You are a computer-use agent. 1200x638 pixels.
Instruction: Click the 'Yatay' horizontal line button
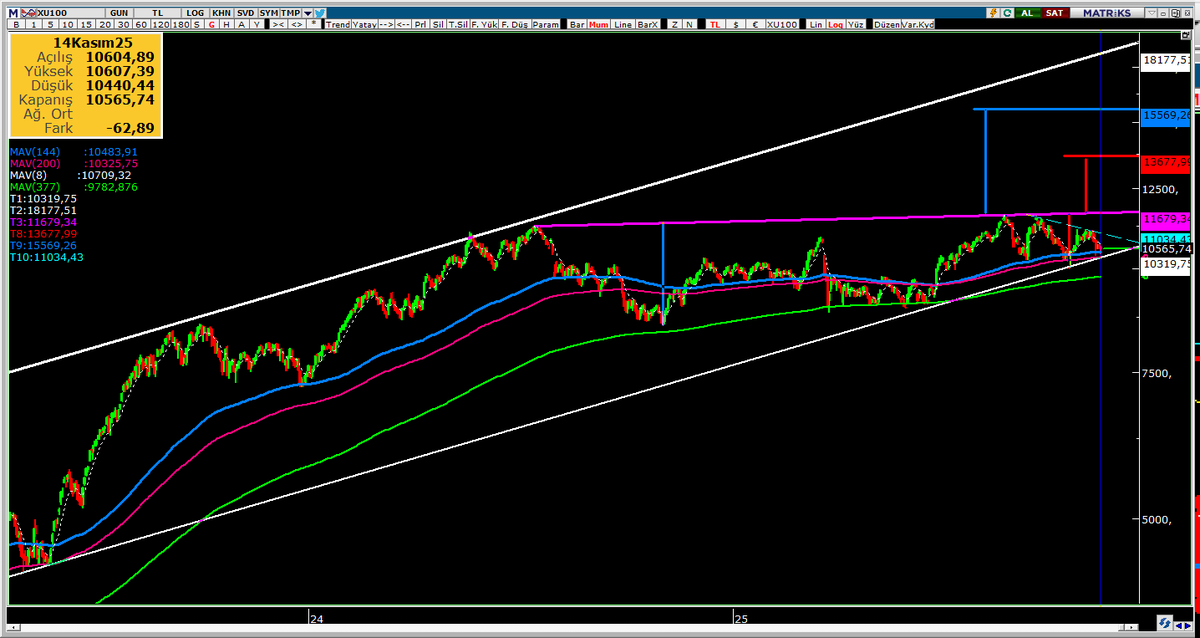tap(364, 24)
